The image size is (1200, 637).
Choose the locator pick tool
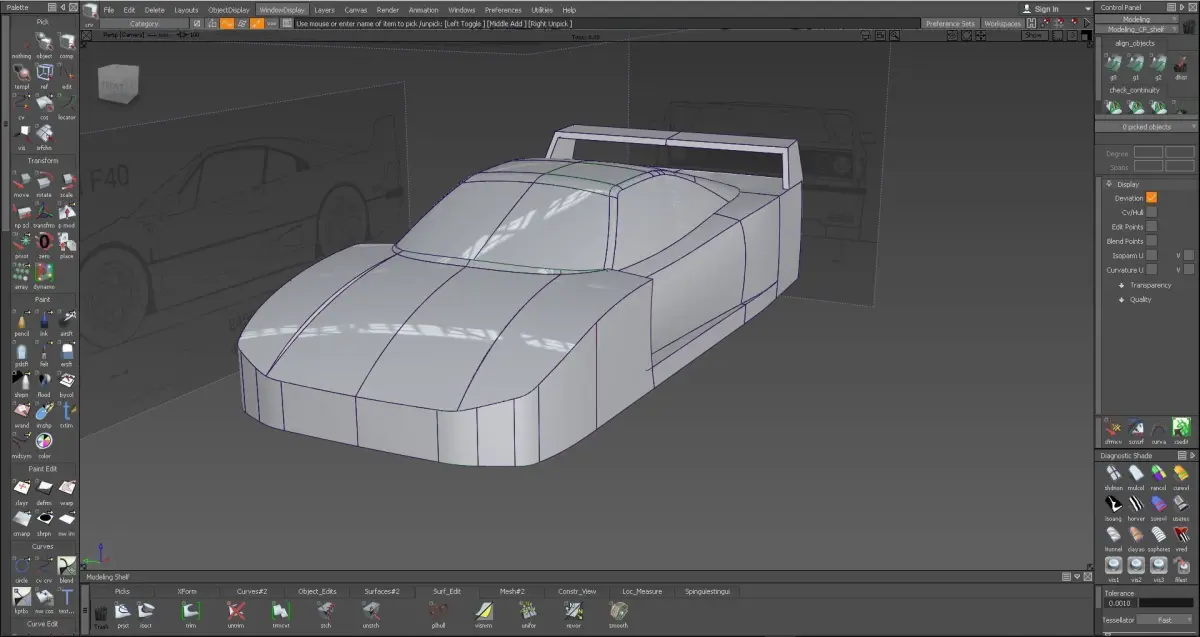[x=67, y=104]
